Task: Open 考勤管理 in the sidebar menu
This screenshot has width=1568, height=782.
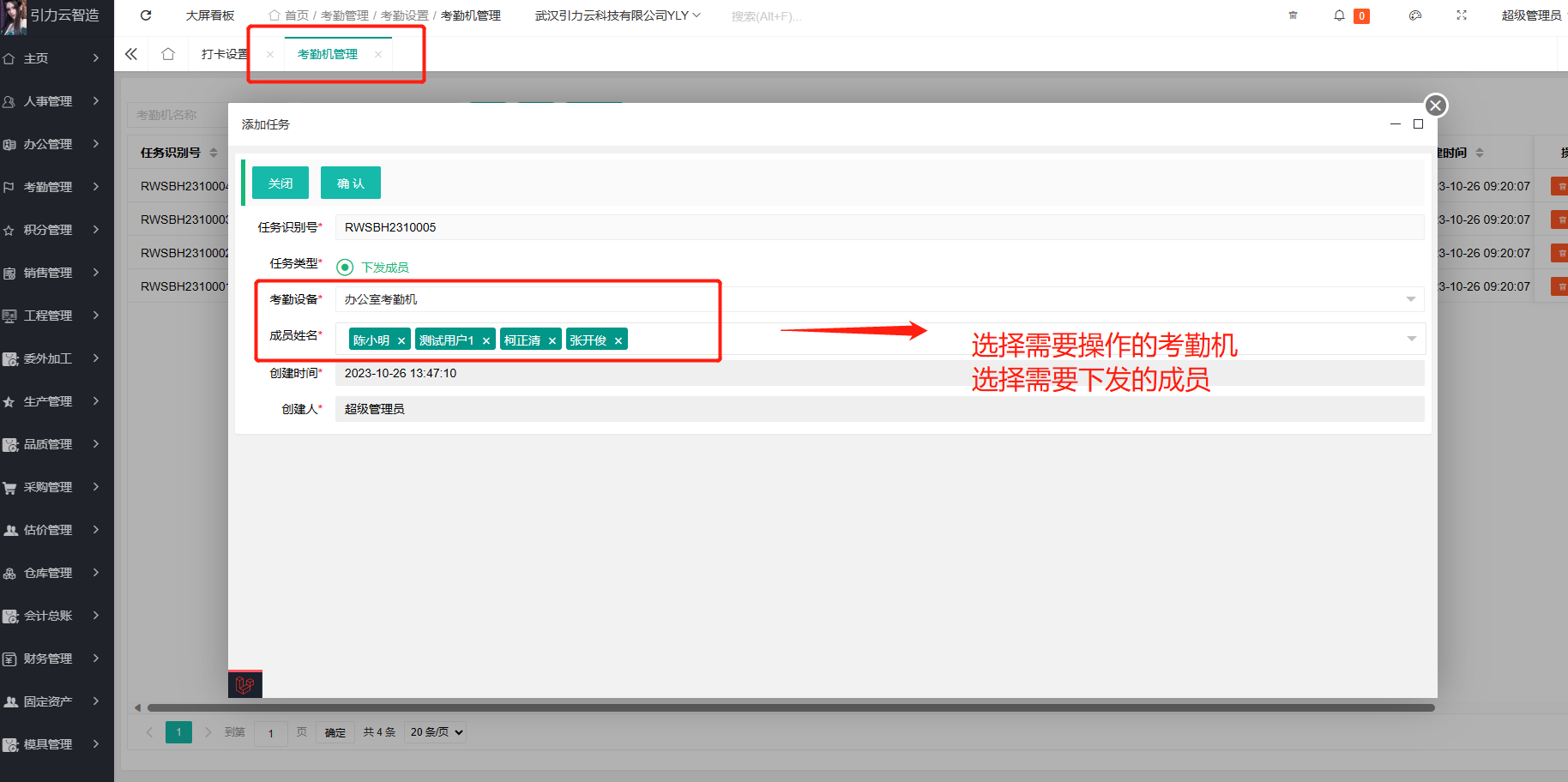Action: coord(51,187)
